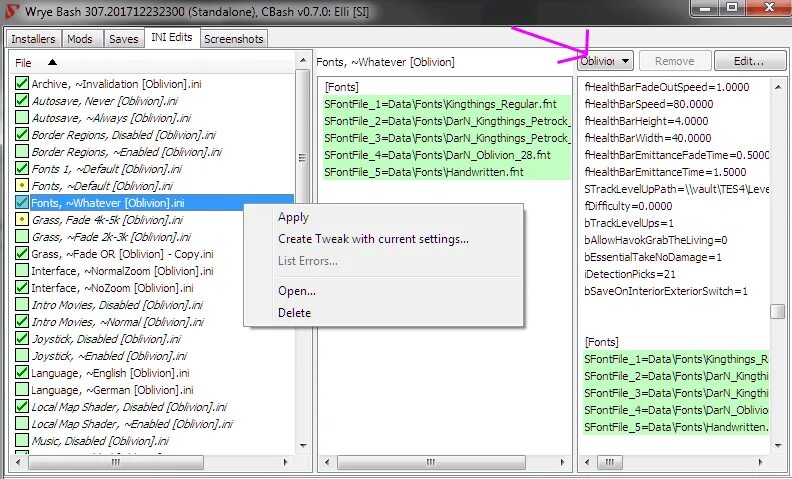Select the Language, ~German [Oblivion].ini file name
792x479 pixels.
pyautogui.click(x=112, y=390)
